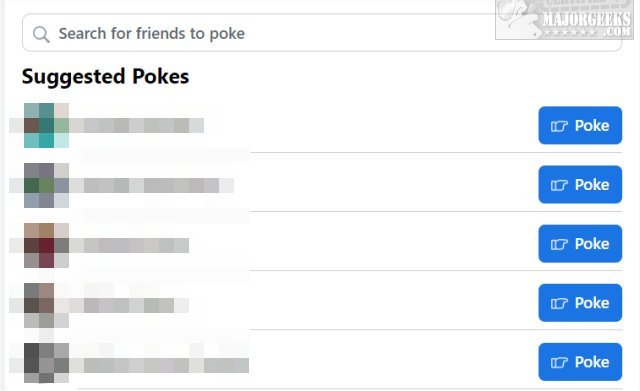Click pointing hand icon in third Poke button
Image resolution: width=640 pixels, height=391 pixels.
click(x=559, y=244)
